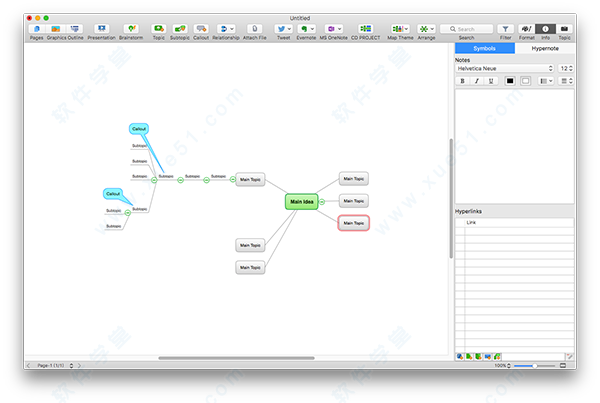Screen dimensions: 600x403
Task: Toggle the Info inspector panel
Action: point(545,29)
